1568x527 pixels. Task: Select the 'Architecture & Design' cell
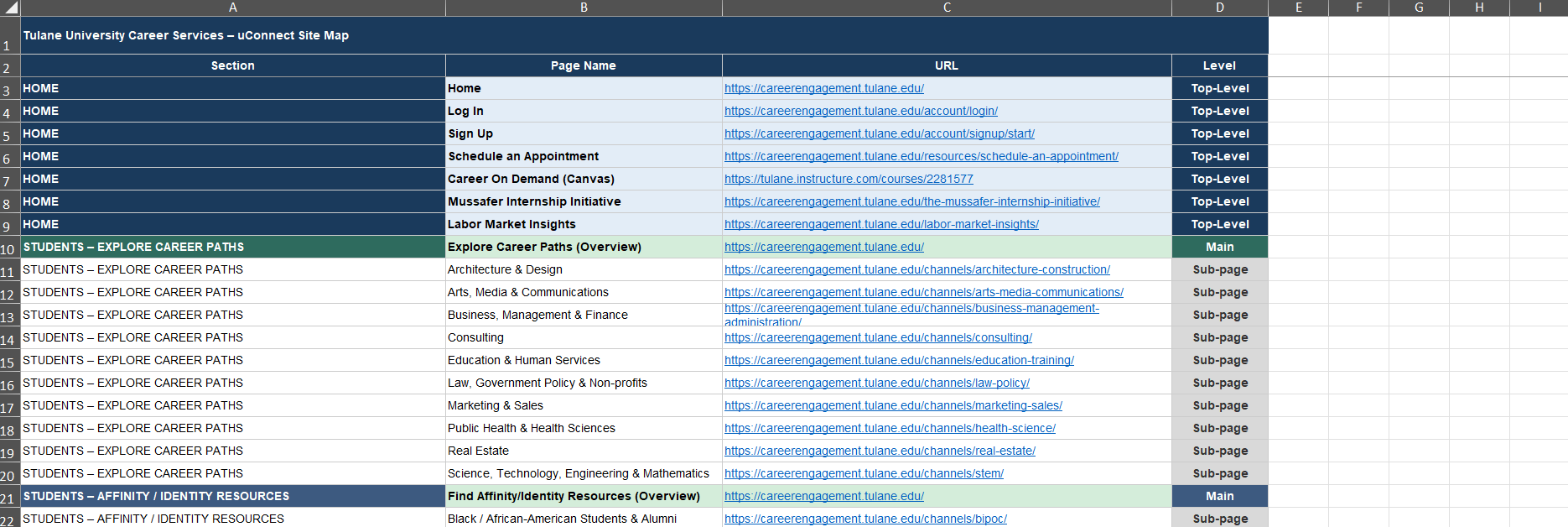pyautogui.click(x=584, y=269)
